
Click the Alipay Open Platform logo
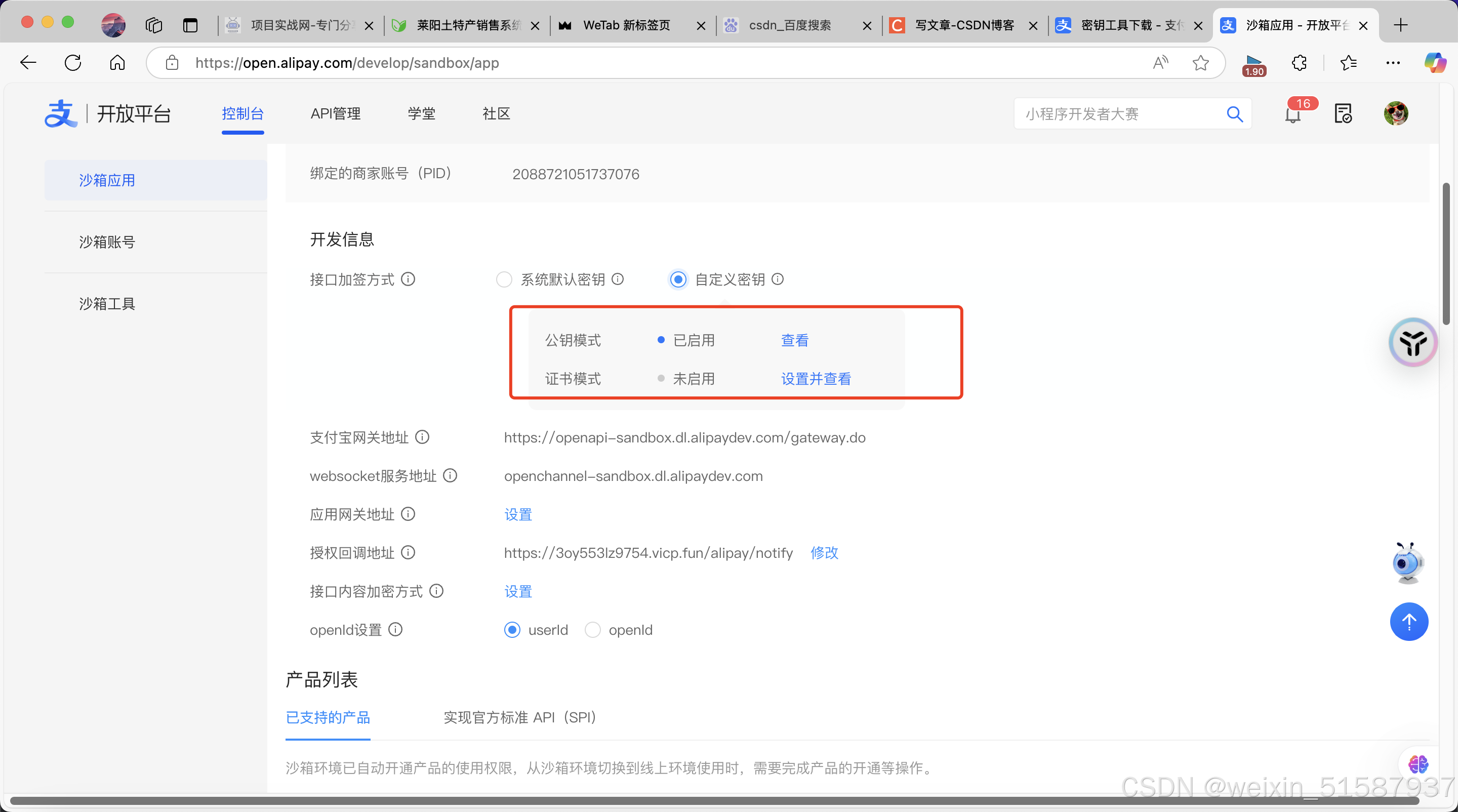[61, 113]
